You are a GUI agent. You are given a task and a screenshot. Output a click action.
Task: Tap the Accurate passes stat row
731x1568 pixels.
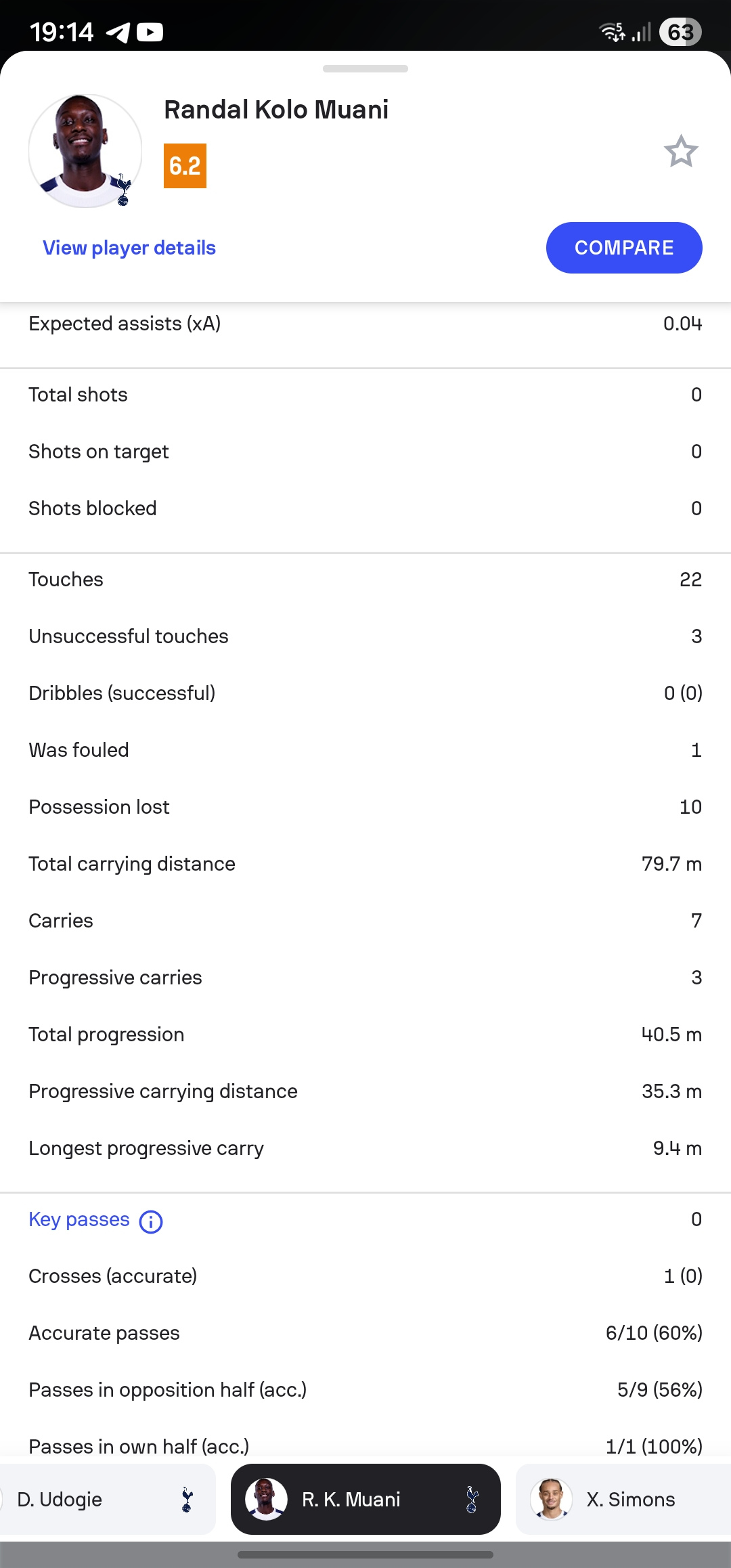click(365, 1333)
